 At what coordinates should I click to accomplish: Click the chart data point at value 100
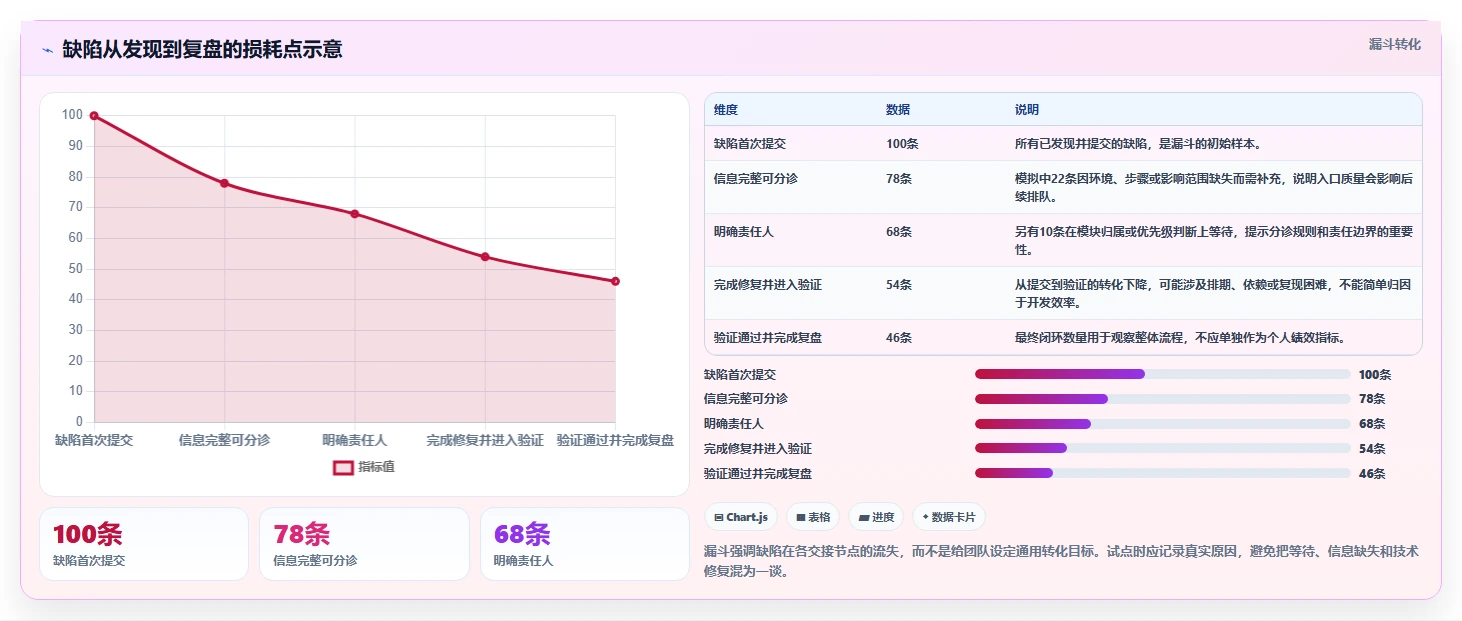[x=94, y=116]
